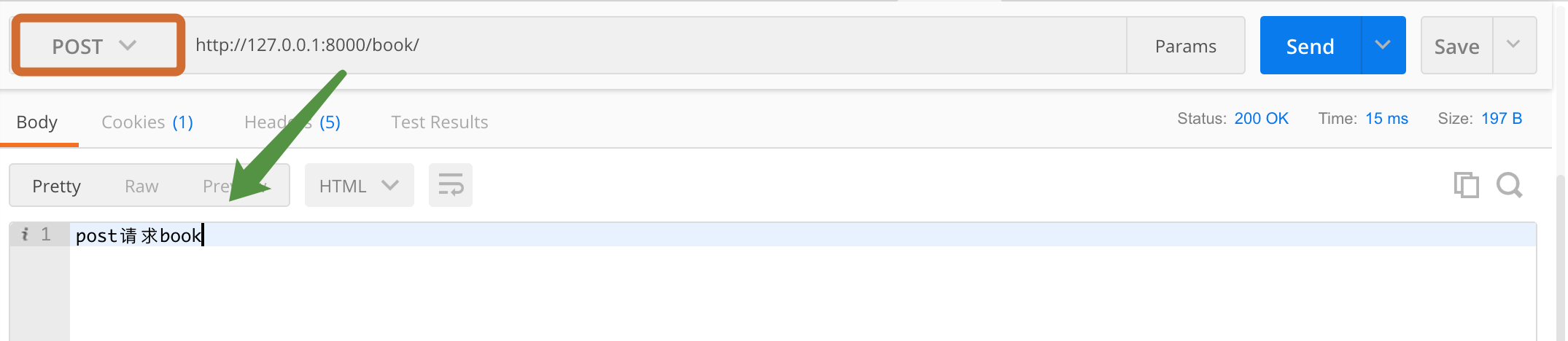Switch to Raw view mode

pos(141,186)
